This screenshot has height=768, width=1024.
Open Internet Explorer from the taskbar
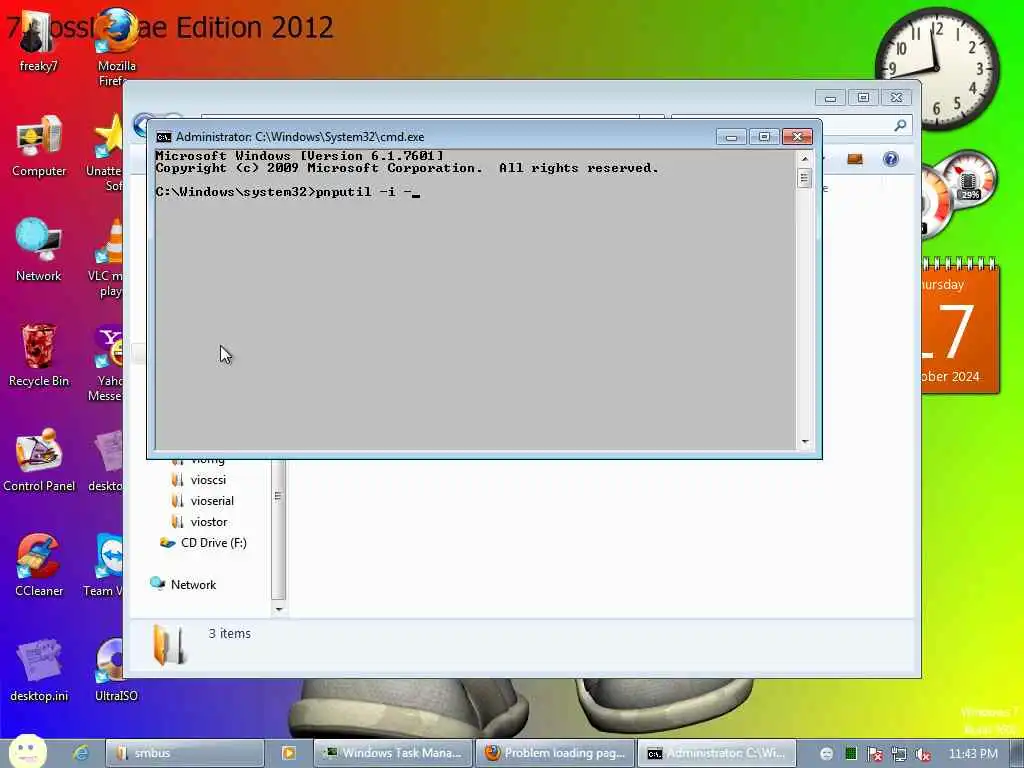[81, 753]
